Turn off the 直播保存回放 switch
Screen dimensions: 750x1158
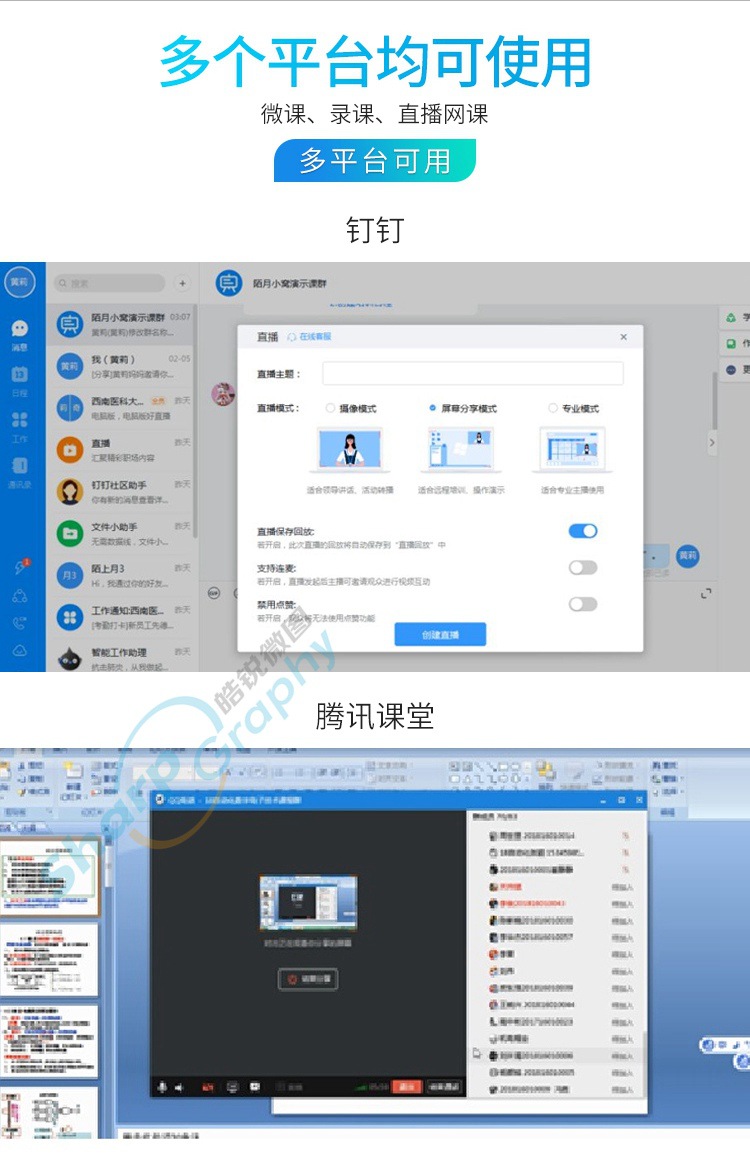tap(583, 531)
